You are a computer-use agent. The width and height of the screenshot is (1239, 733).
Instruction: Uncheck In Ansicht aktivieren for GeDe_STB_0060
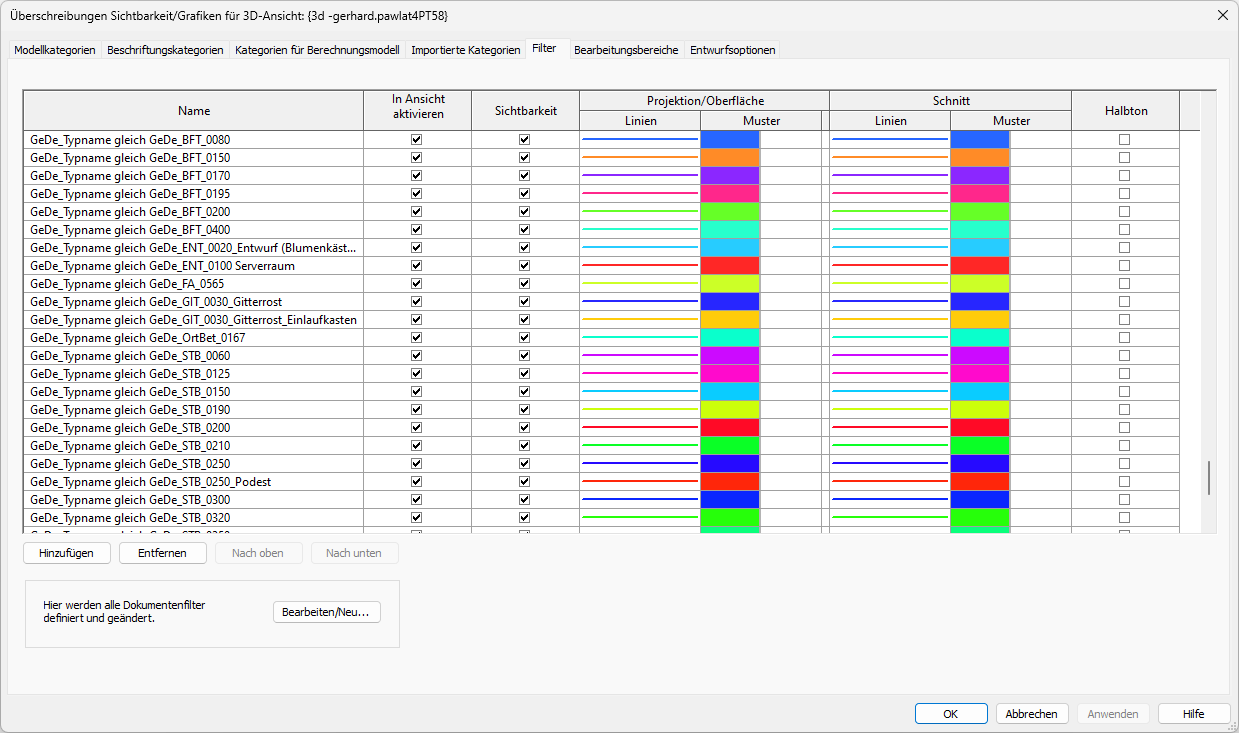click(417, 355)
